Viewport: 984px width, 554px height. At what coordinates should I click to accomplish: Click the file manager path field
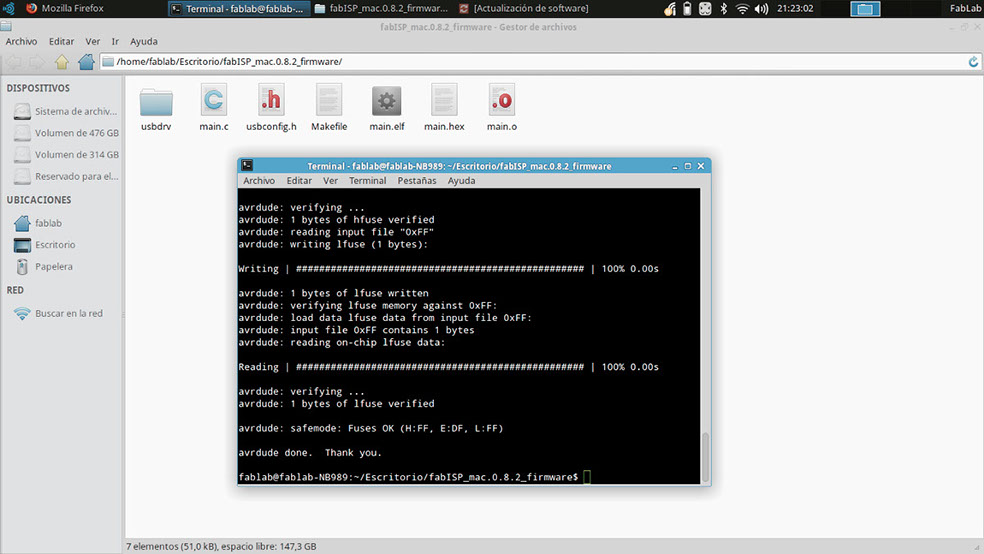(x=540, y=61)
